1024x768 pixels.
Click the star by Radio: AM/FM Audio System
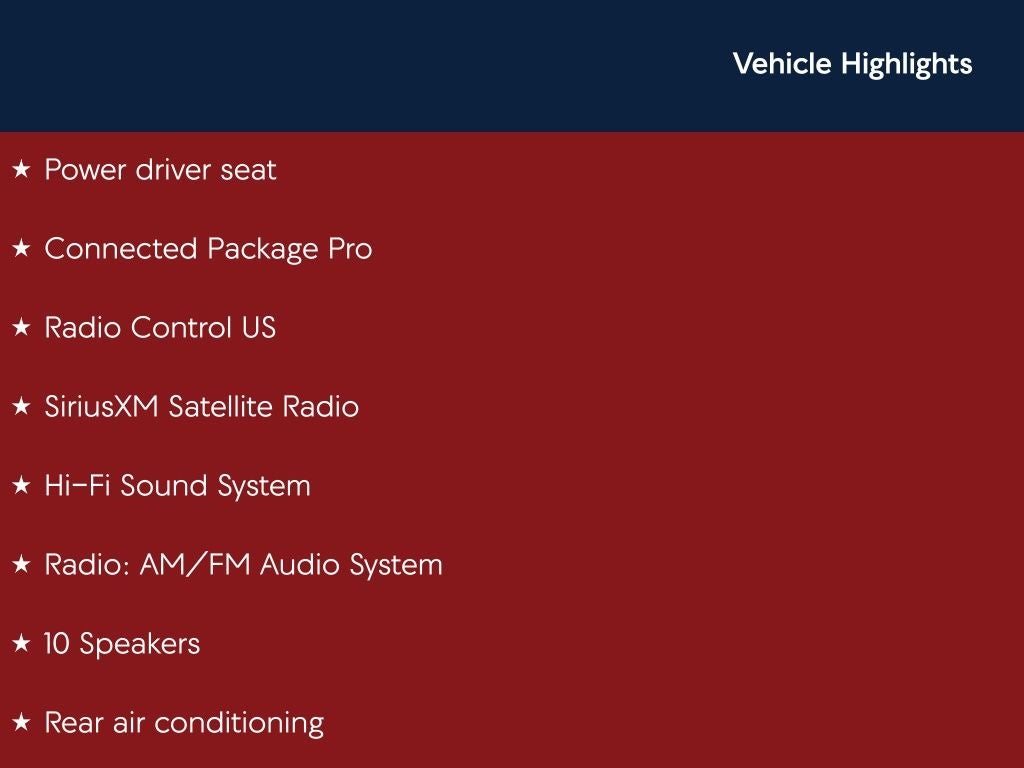pyautogui.click(x=21, y=566)
